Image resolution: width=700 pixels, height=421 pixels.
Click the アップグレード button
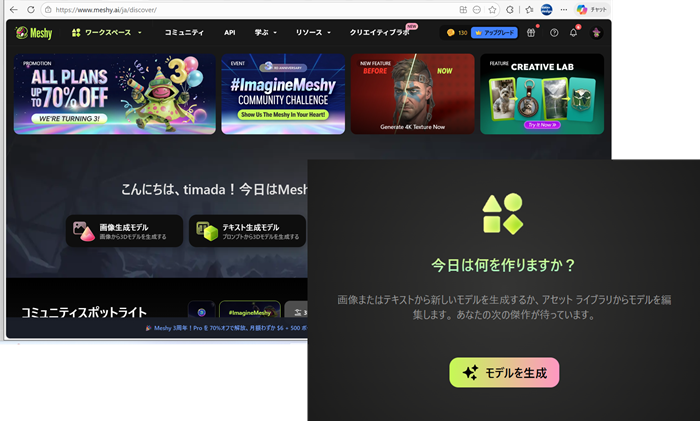pos(495,33)
